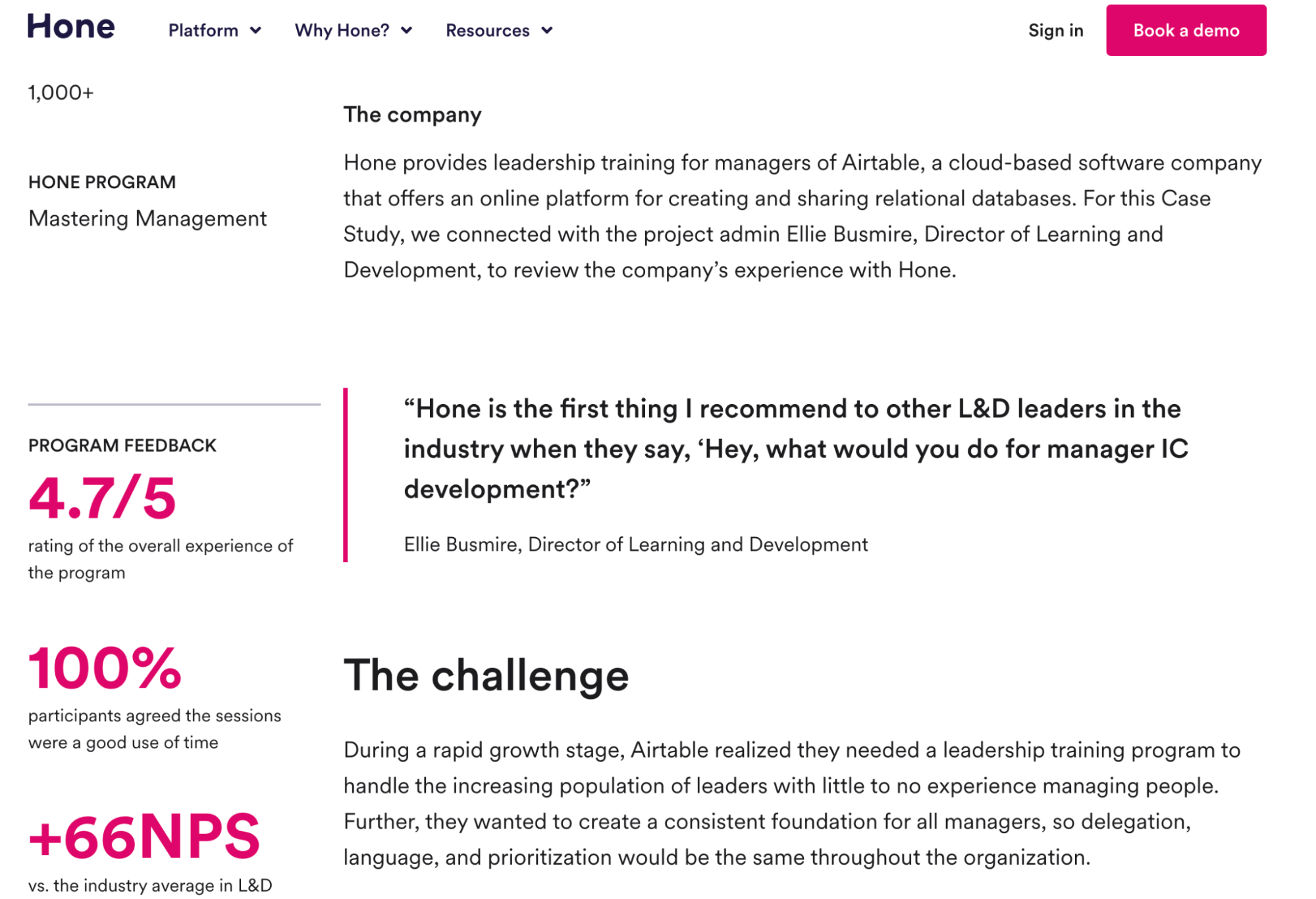This screenshot has width=1316, height=899.
Task: Click the Hone logo
Action: [70, 28]
